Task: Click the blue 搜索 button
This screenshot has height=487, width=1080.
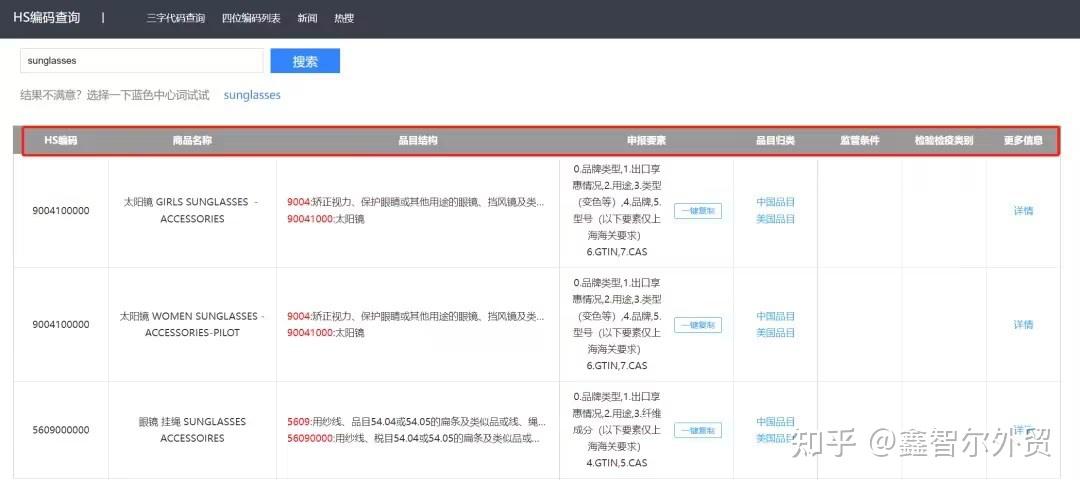Action: [305, 61]
